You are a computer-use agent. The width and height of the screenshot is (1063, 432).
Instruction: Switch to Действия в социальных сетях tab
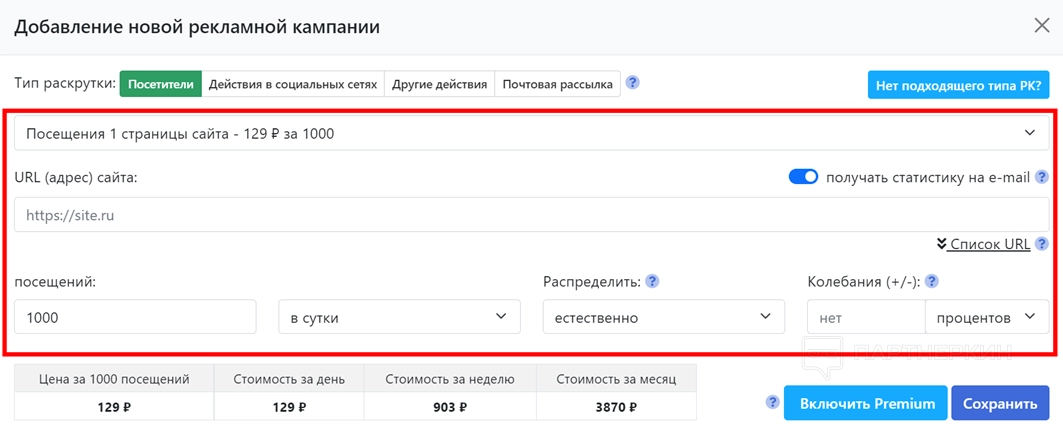294,84
